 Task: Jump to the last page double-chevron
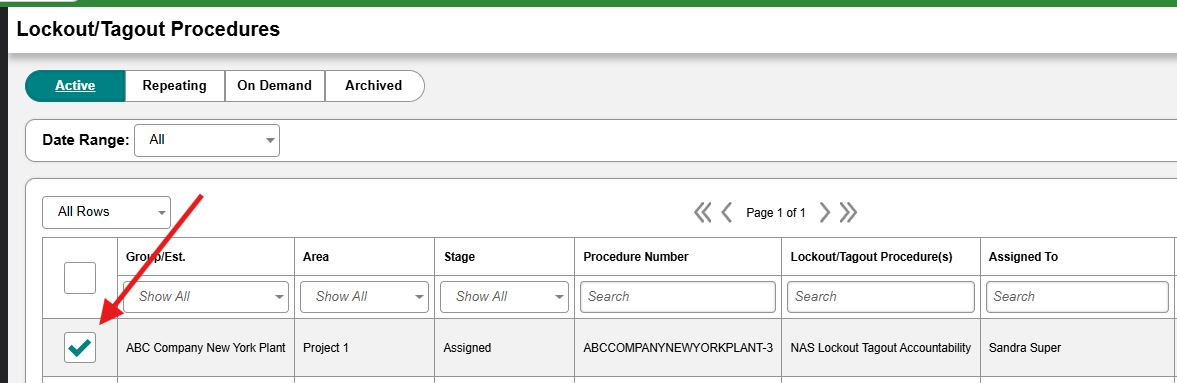tap(848, 213)
